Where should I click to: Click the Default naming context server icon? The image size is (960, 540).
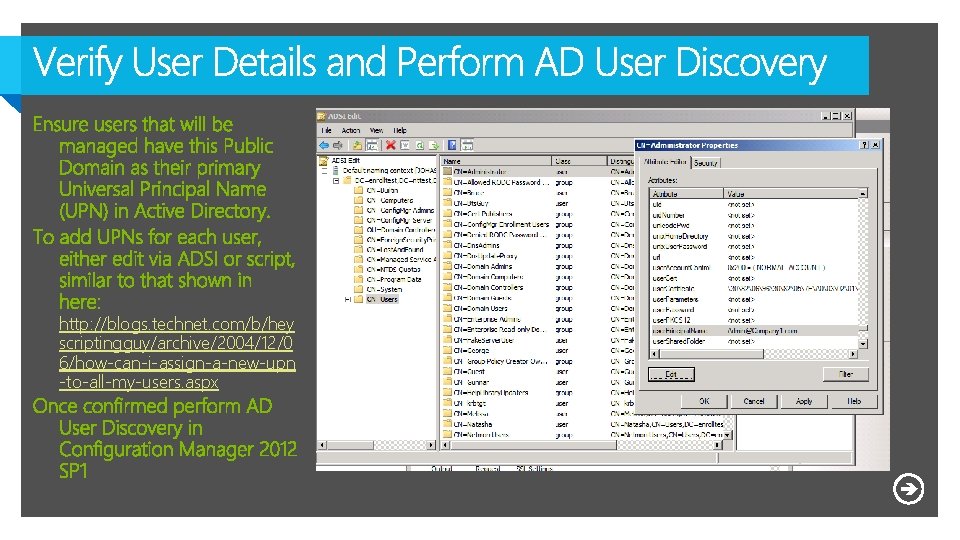click(x=336, y=170)
